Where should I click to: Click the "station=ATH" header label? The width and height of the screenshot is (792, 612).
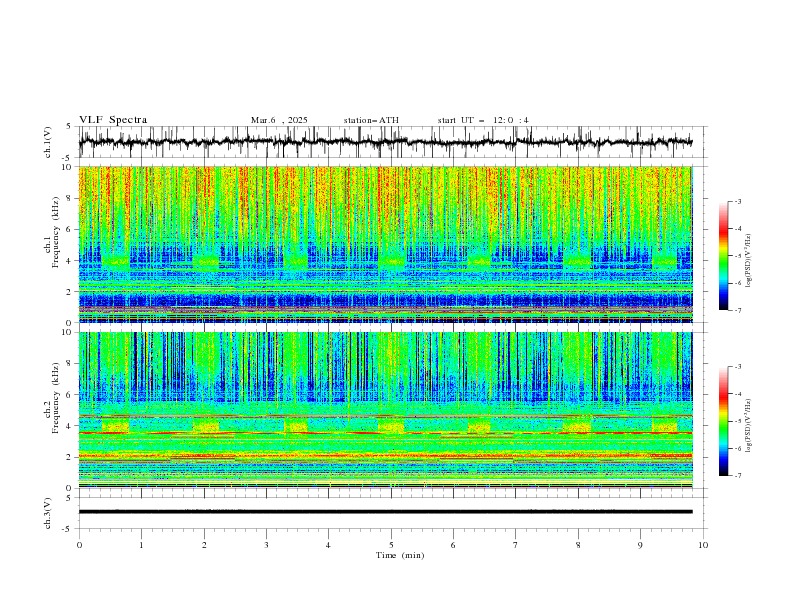coord(371,120)
